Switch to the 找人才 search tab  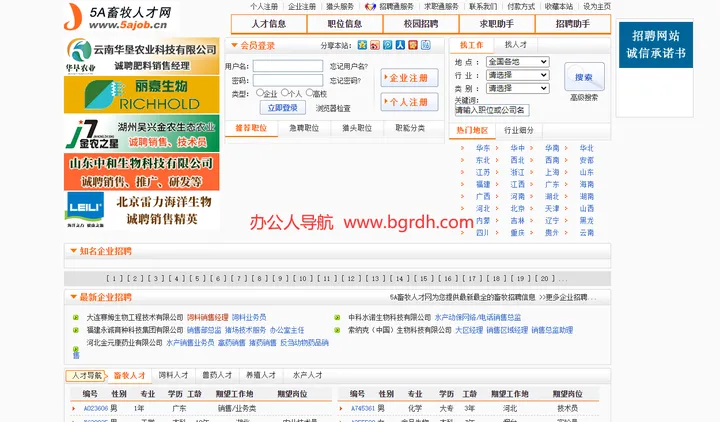[516, 45]
